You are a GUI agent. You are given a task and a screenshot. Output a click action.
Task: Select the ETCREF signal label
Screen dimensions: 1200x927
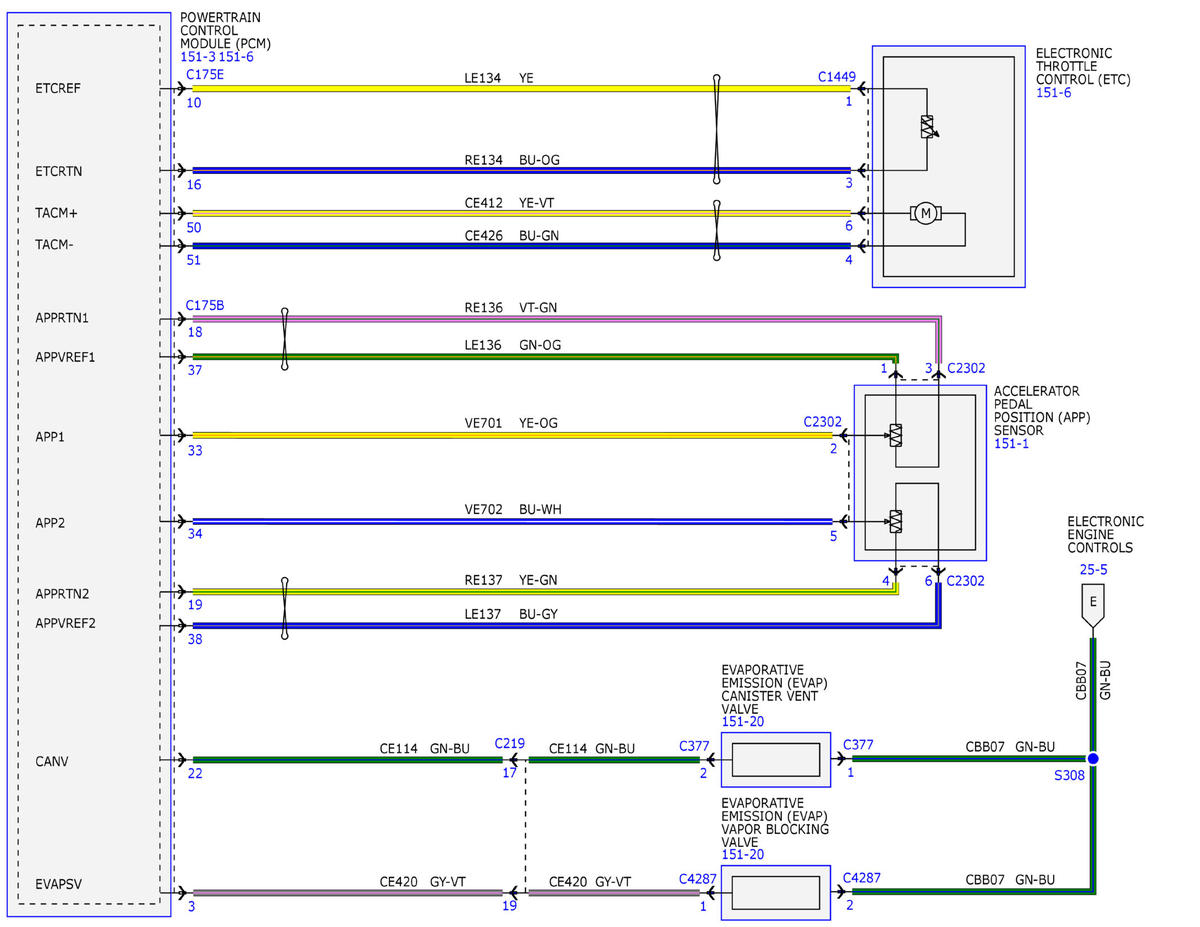[x=57, y=88]
